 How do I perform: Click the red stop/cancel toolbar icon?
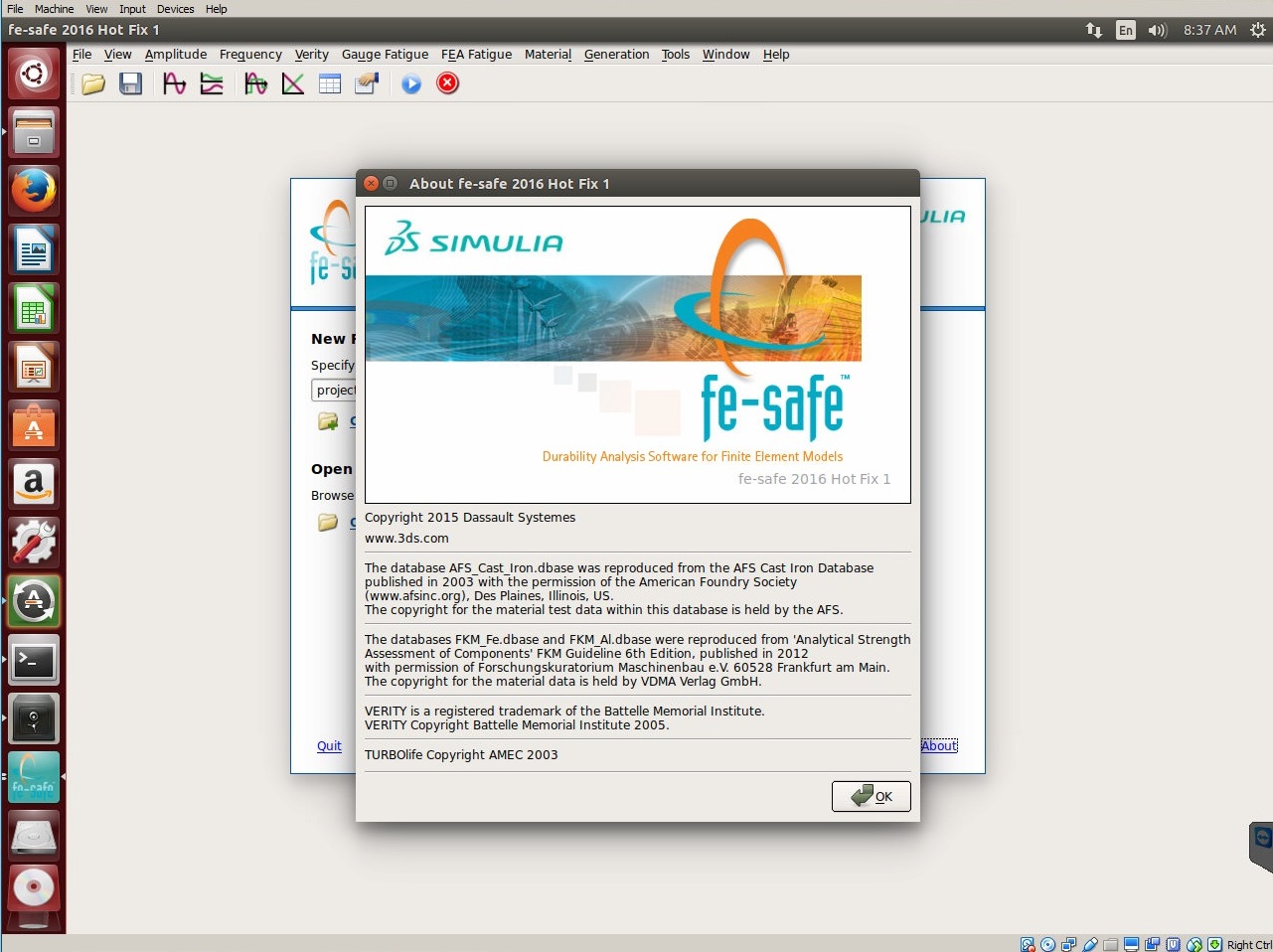click(448, 83)
